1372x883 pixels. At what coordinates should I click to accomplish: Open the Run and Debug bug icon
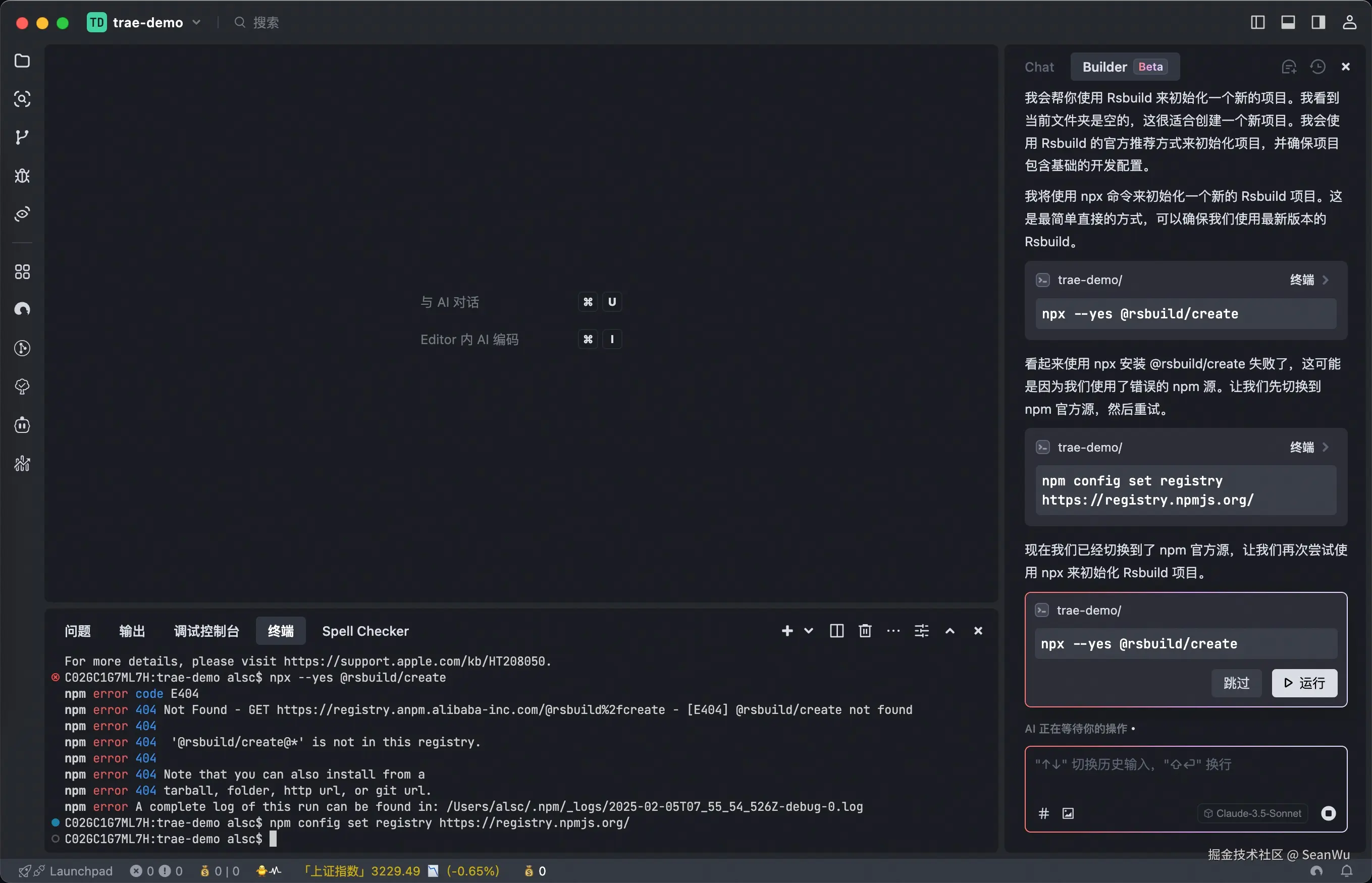click(x=22, y=176)
